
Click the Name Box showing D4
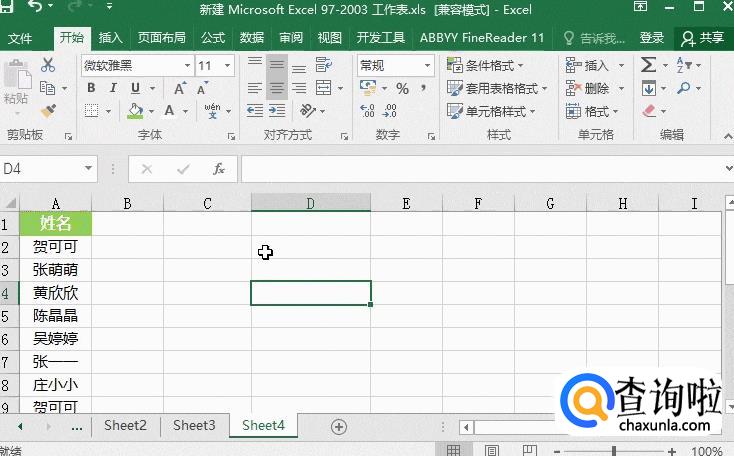pos(40,169)
